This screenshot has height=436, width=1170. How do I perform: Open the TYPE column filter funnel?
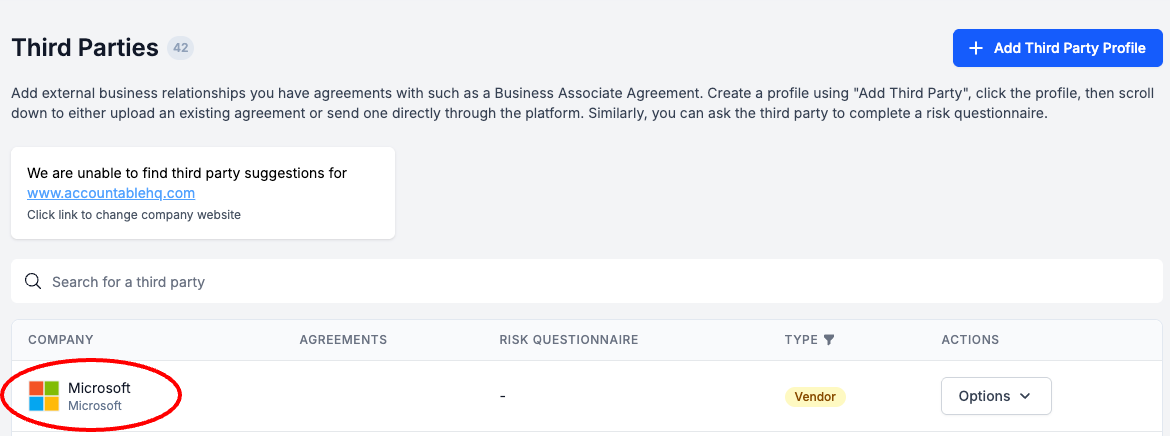click(x=829, y=340)
